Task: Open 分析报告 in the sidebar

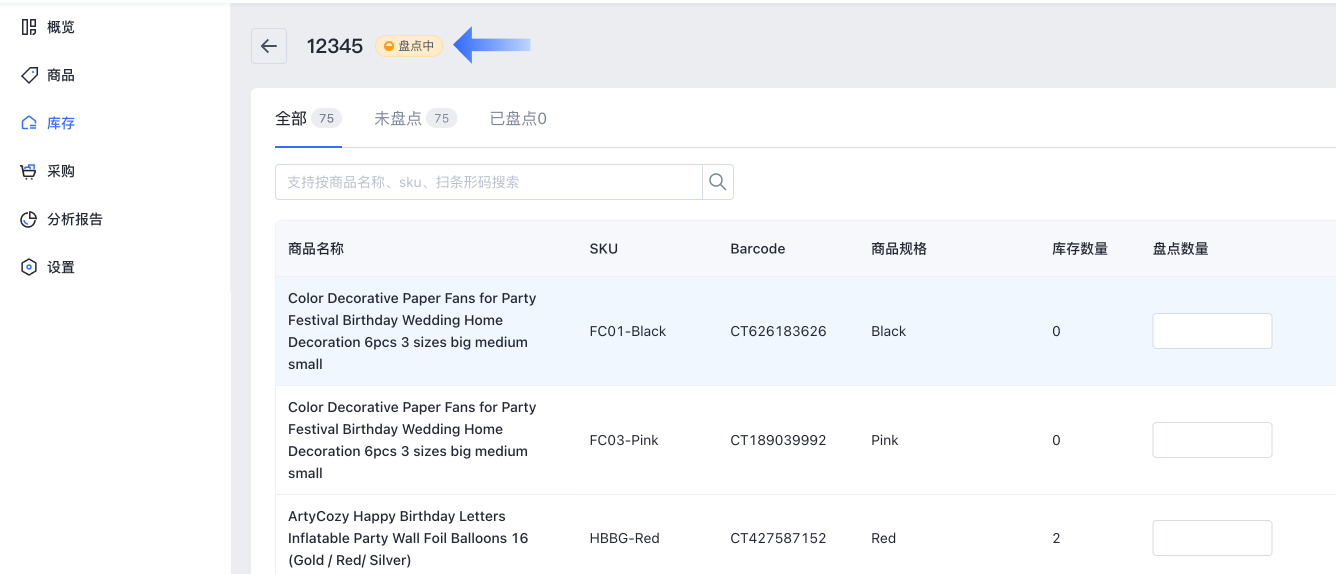Action: tap(75, 219)
